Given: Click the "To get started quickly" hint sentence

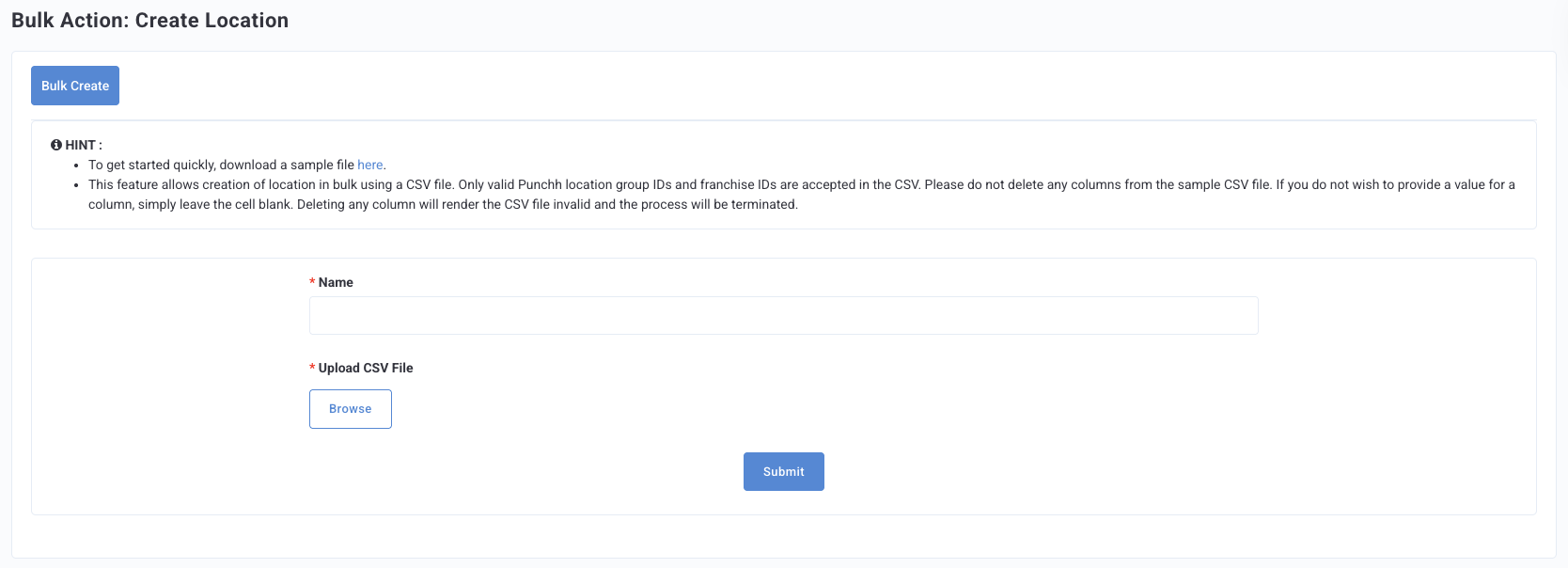Looking at the screenshot, I should coord(237,165).
